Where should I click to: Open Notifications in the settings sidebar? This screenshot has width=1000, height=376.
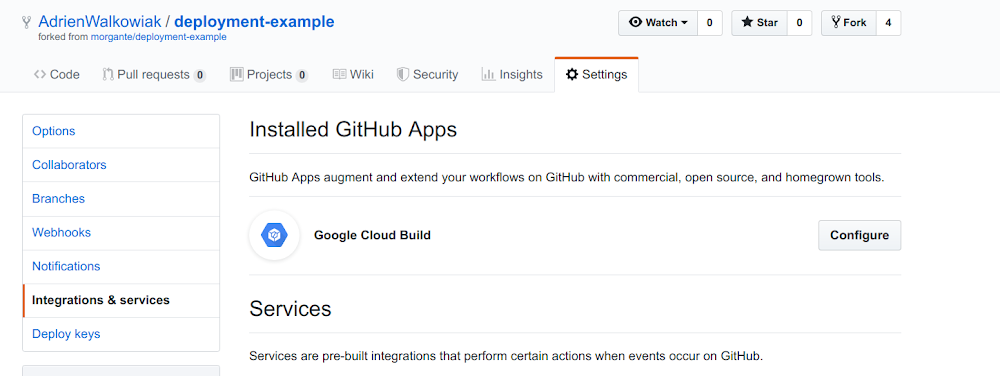click(121, 266)
